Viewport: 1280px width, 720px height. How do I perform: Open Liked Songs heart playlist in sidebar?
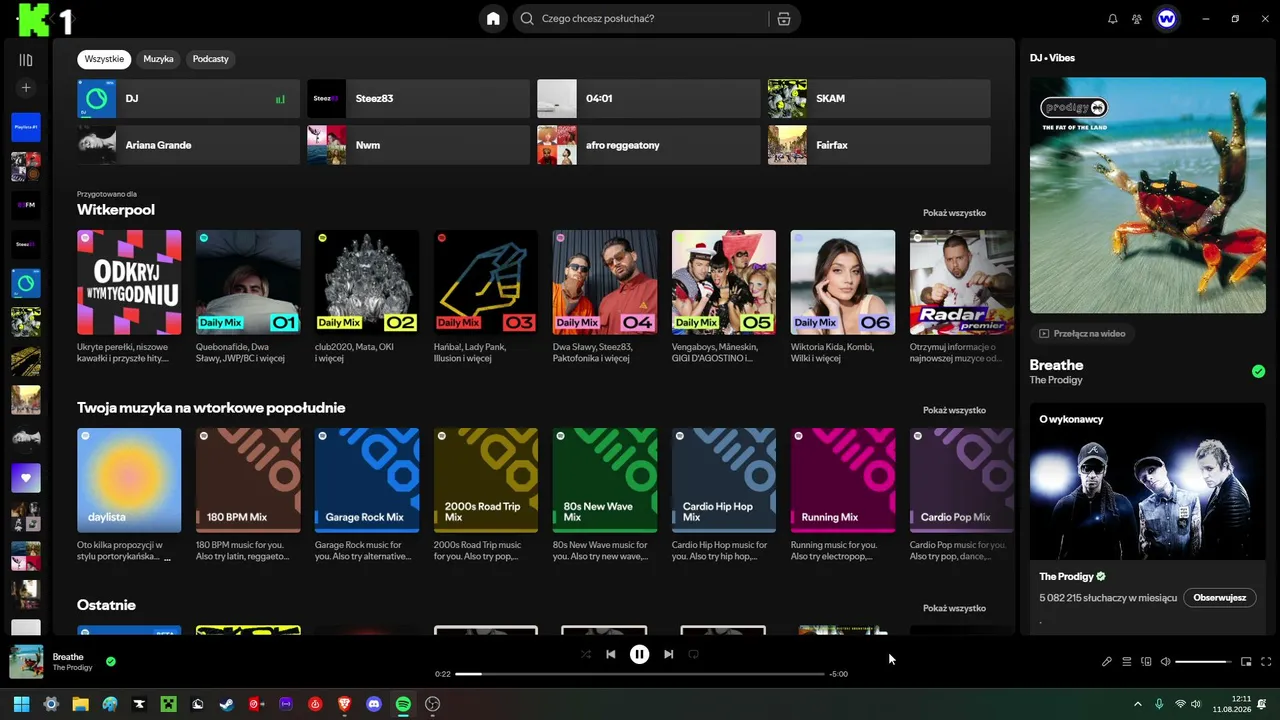pos(26,478)
